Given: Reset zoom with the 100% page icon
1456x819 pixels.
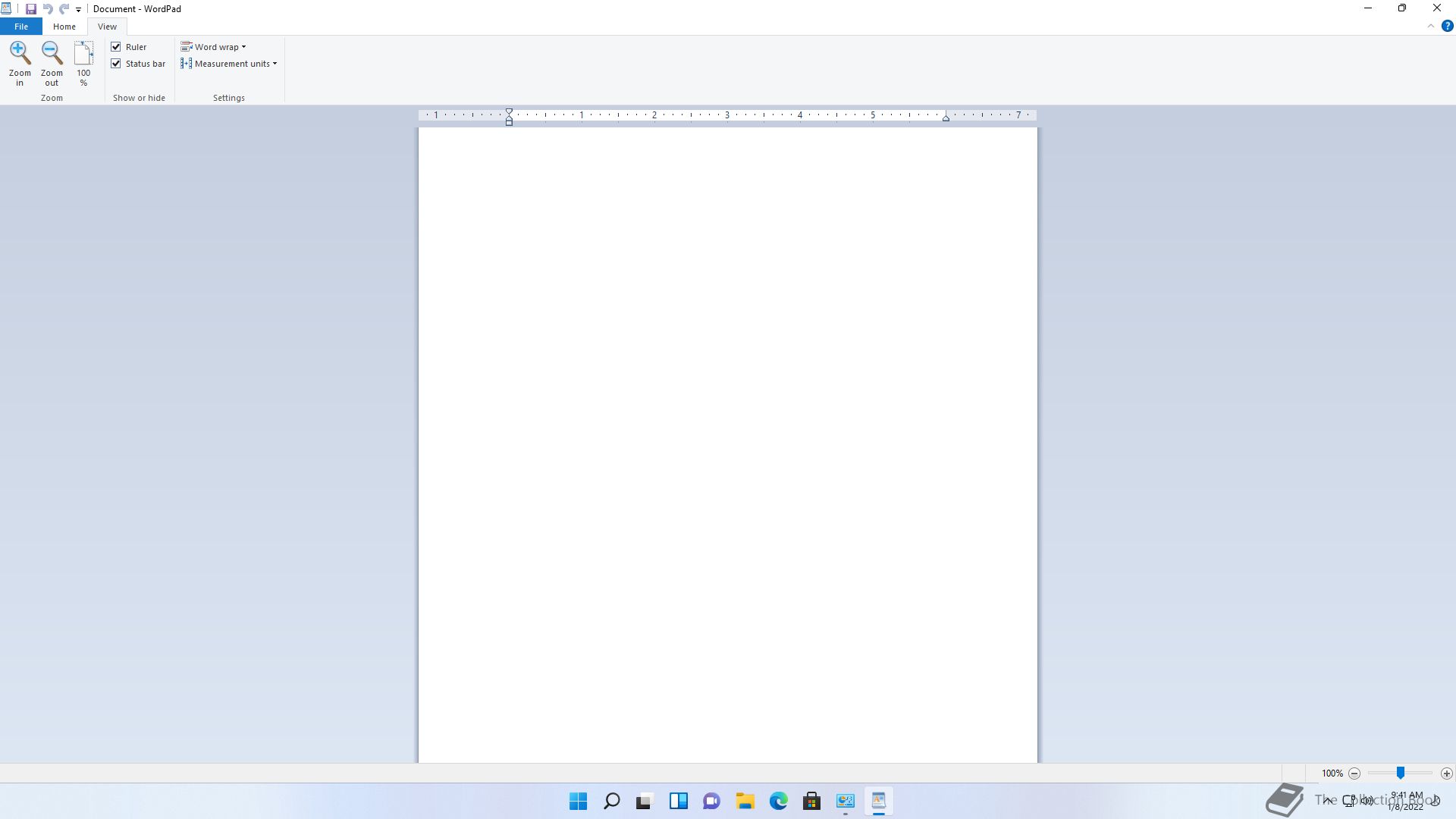Looking at the screenshot, I should click(x=83, y=53).
